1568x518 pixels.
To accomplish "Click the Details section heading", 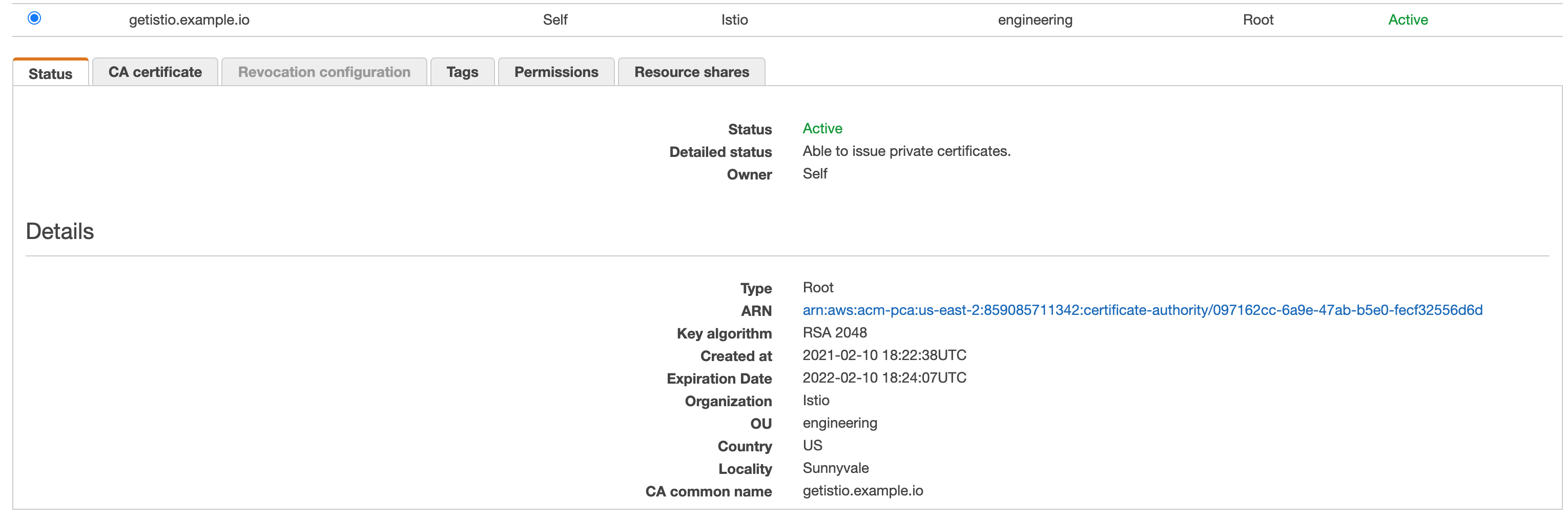I will pos(59,232).
